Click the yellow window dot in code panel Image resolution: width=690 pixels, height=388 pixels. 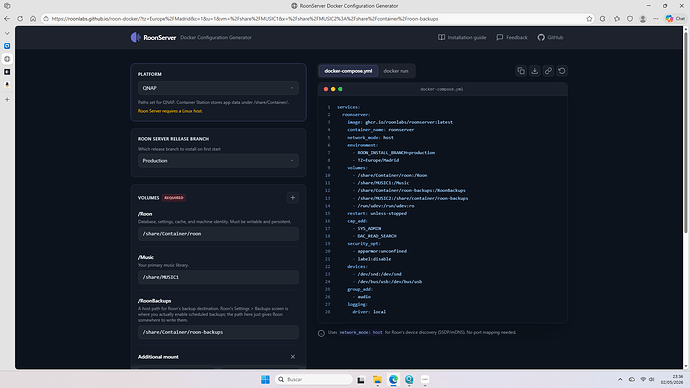(333, 89)
